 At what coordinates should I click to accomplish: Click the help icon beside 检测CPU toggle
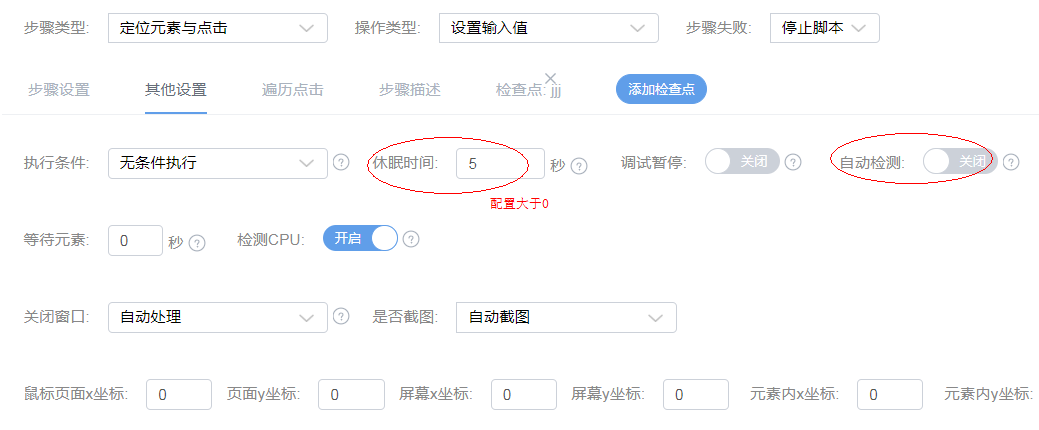[410, 239]
